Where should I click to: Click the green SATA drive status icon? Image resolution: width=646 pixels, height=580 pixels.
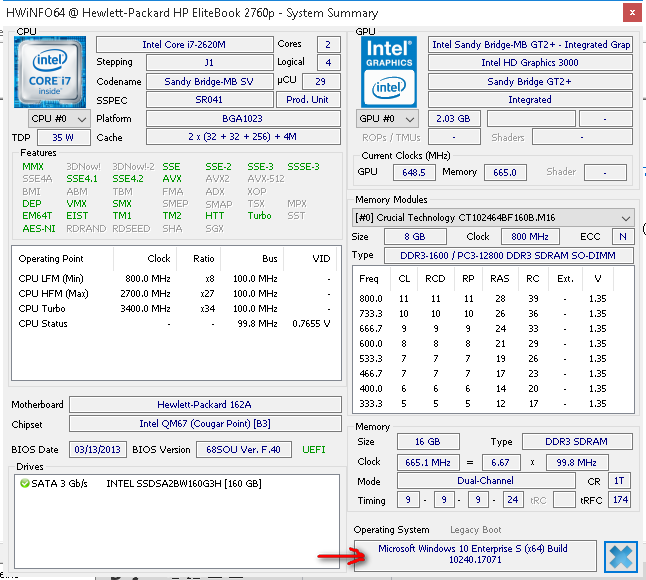tap(24, 483)
